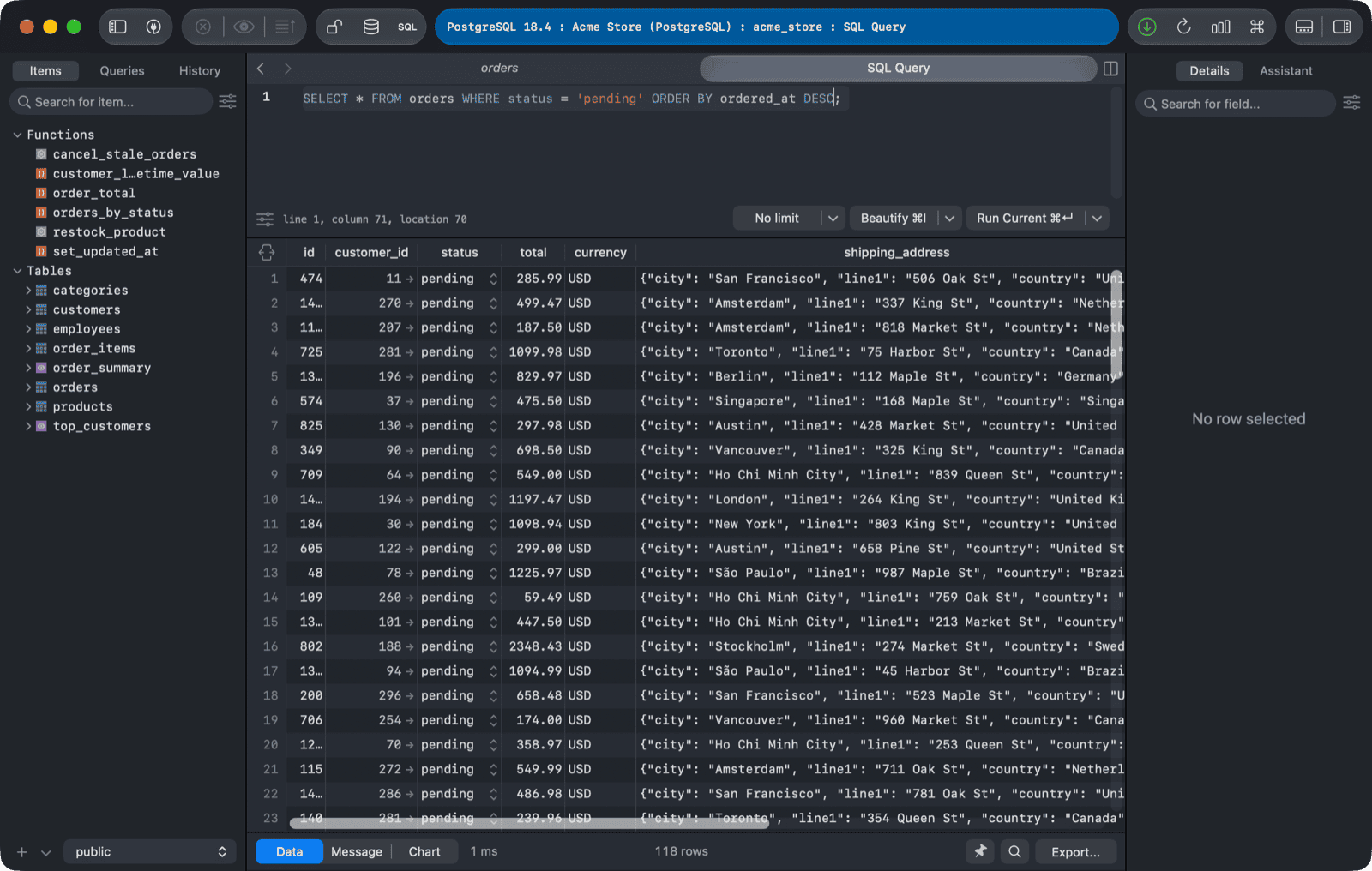The height and width of the screenshot is (871, 1372).
Task: Click the result grid column settings icon
Action: click(x=267, y=252)
